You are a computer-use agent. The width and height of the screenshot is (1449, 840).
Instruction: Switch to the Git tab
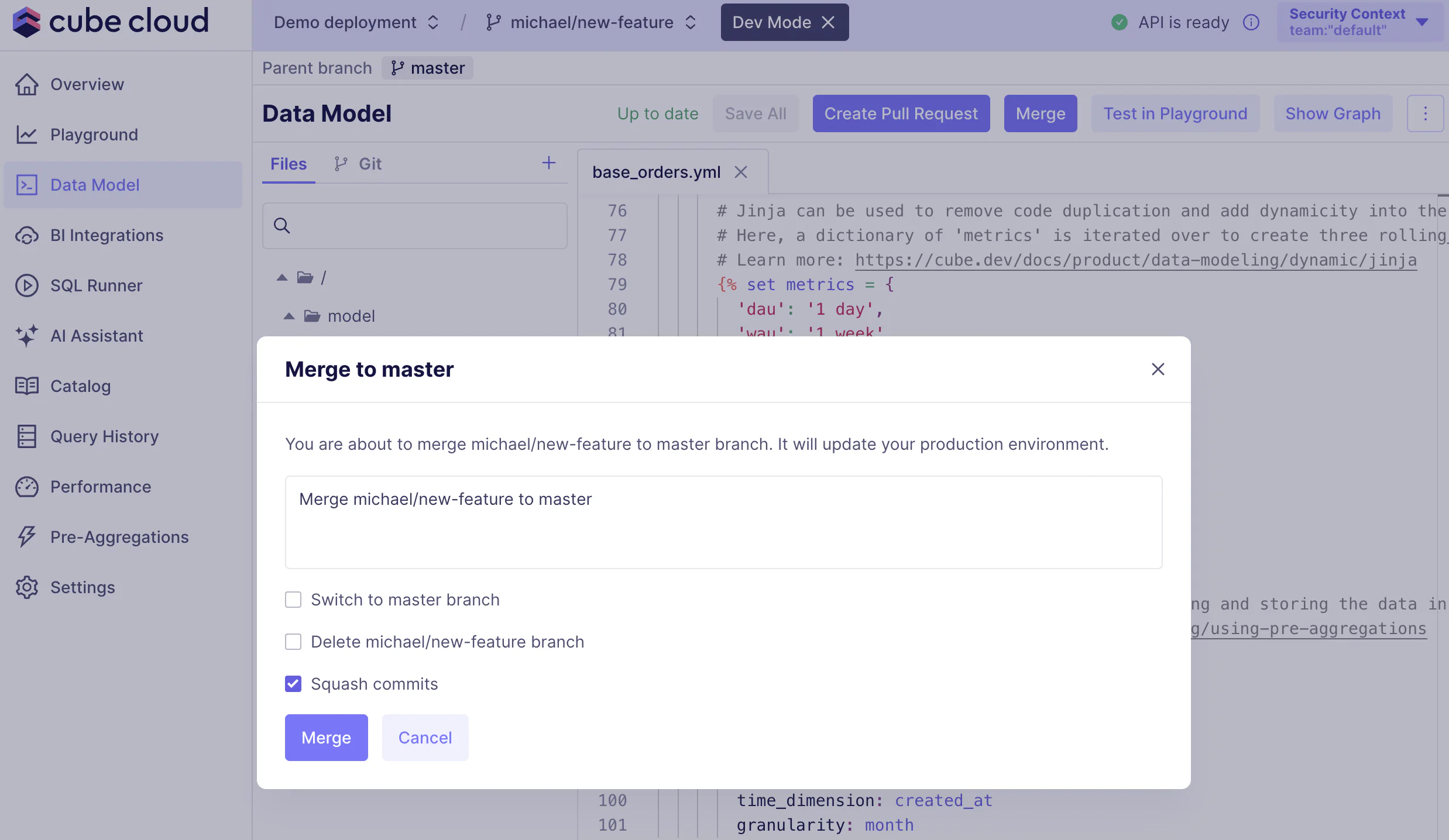(358, 164)
